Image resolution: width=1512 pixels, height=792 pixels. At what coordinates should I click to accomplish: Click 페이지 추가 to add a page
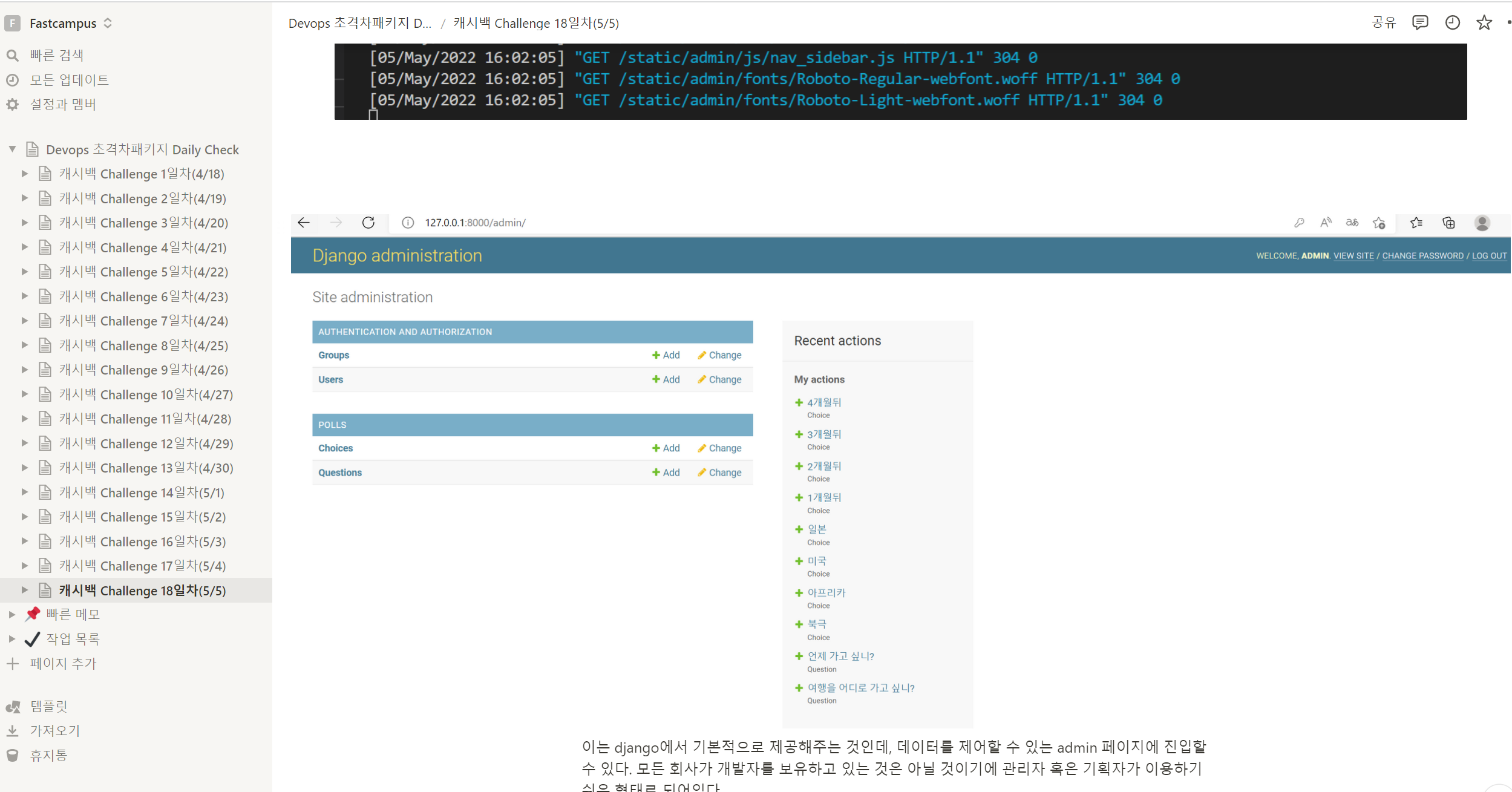[62, 664]
